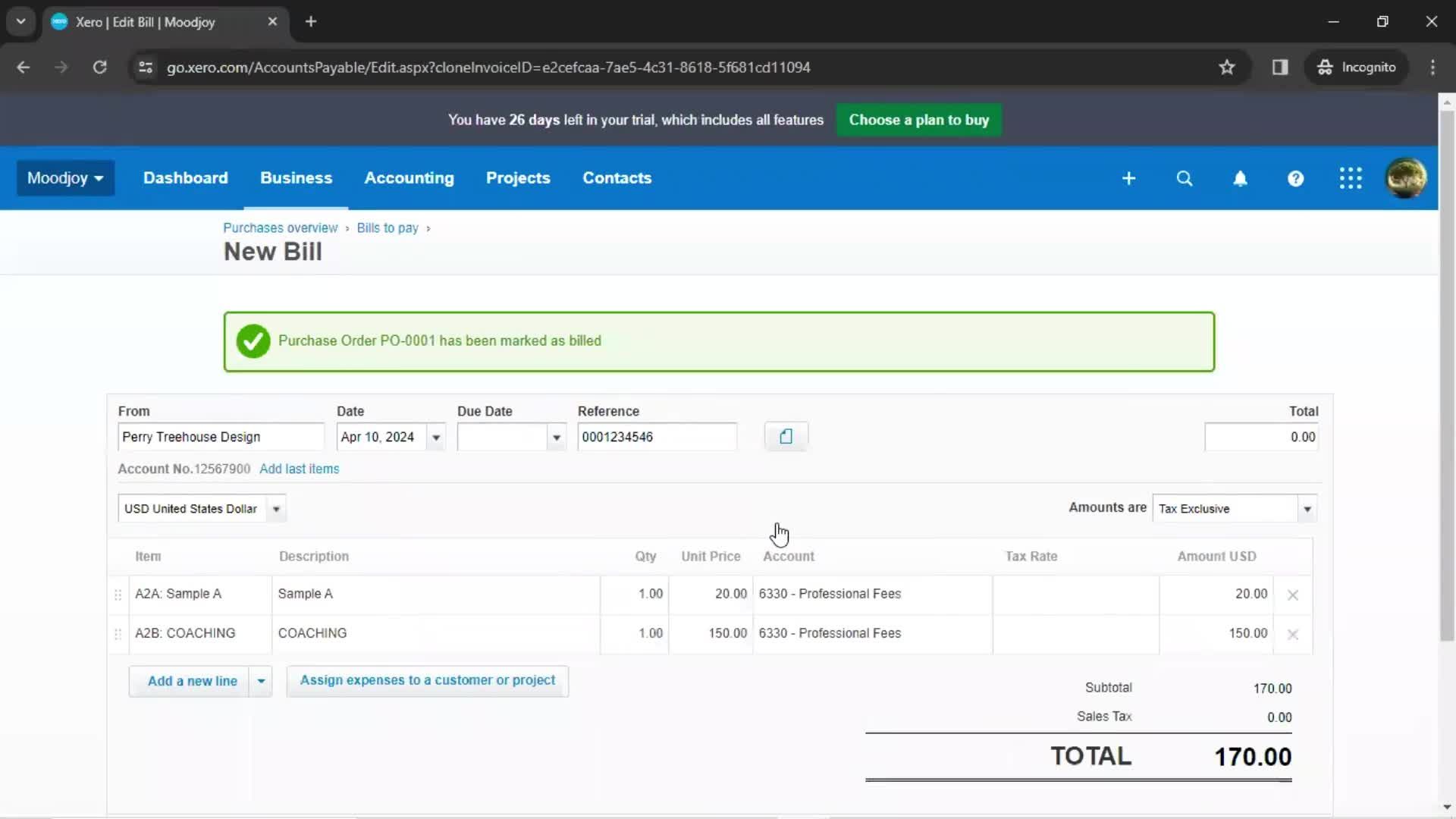Open the Business menu
This screenshot has width=1456, height=819.
[x=296, y=177]
